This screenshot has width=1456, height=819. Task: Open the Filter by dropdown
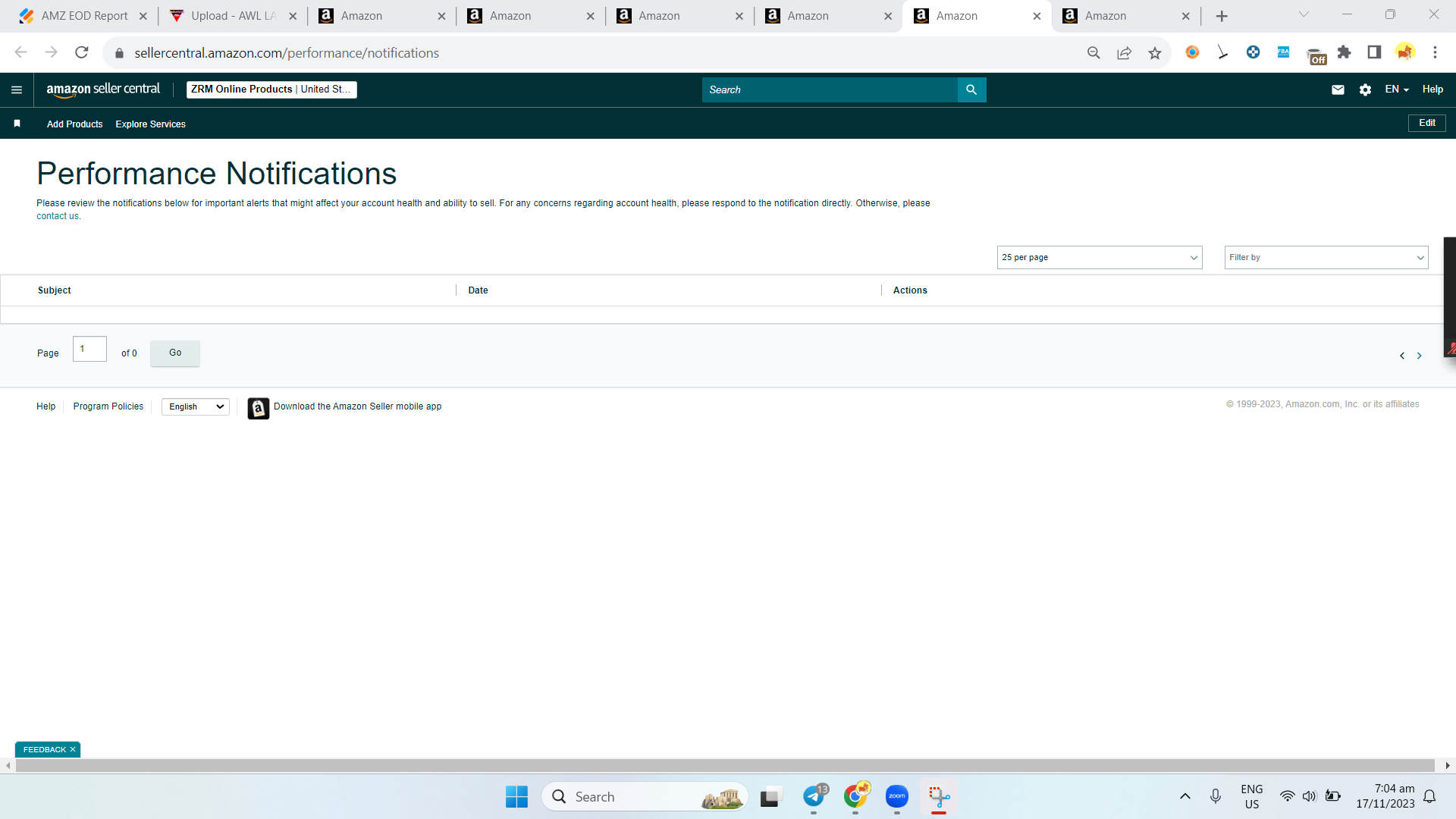(1326, 258)
